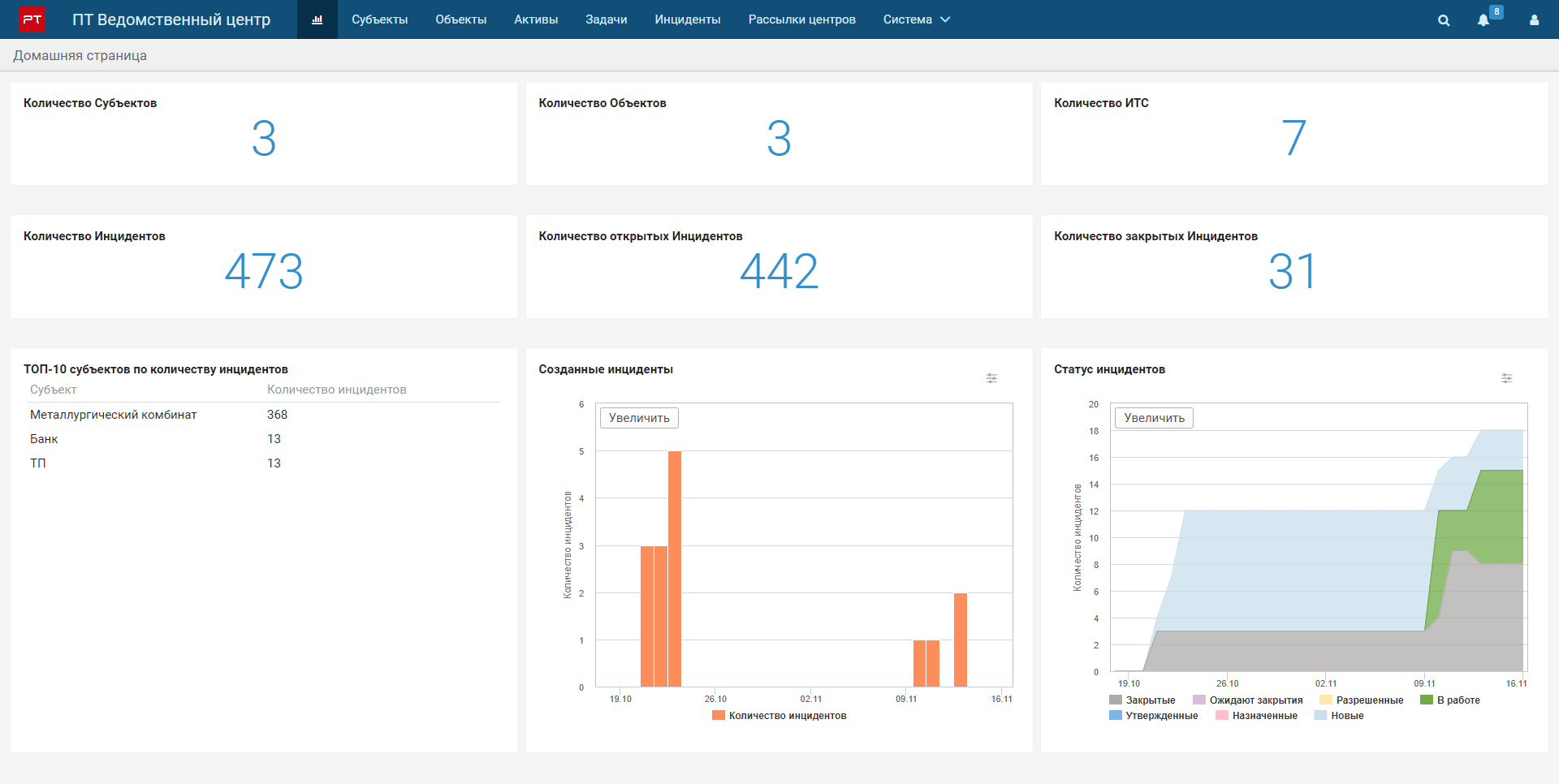Click the Утвержденные blue legend swatch
Viewport: 1559px width, 784px height.
click(1115, 716)
